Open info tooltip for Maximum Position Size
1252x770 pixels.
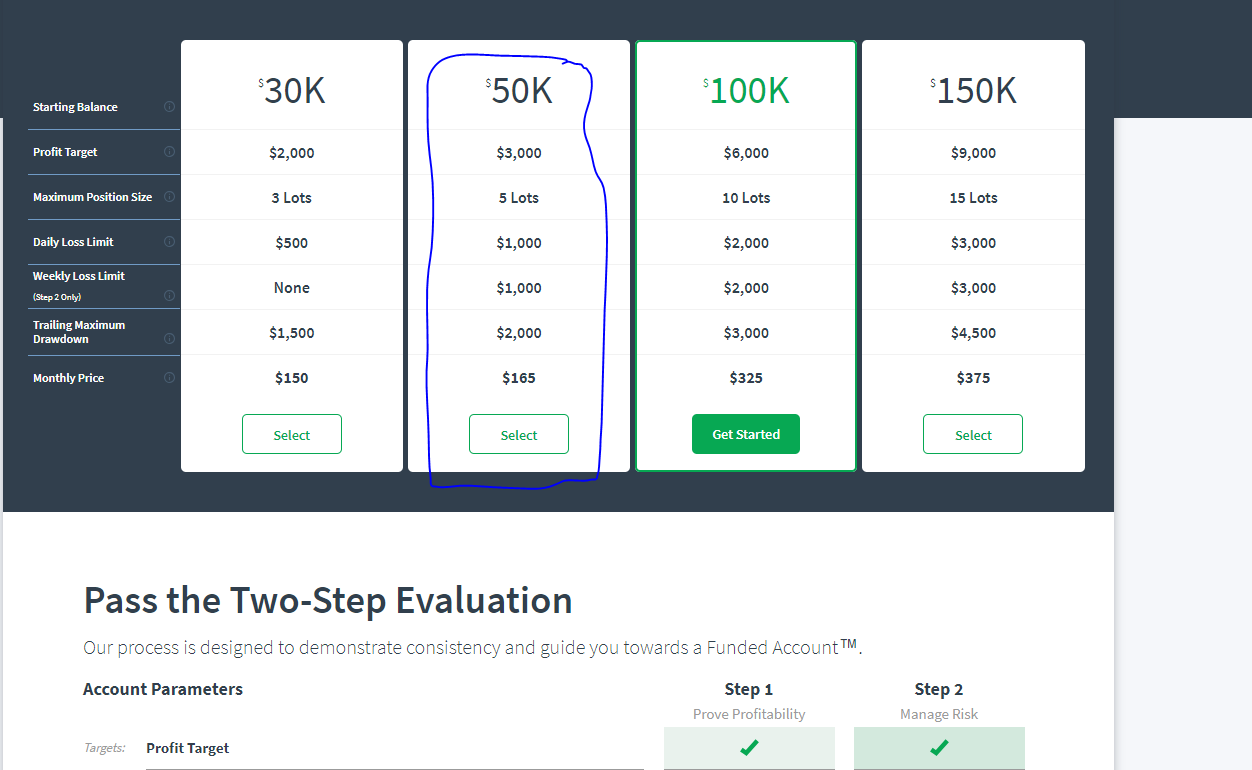[169, 197]
